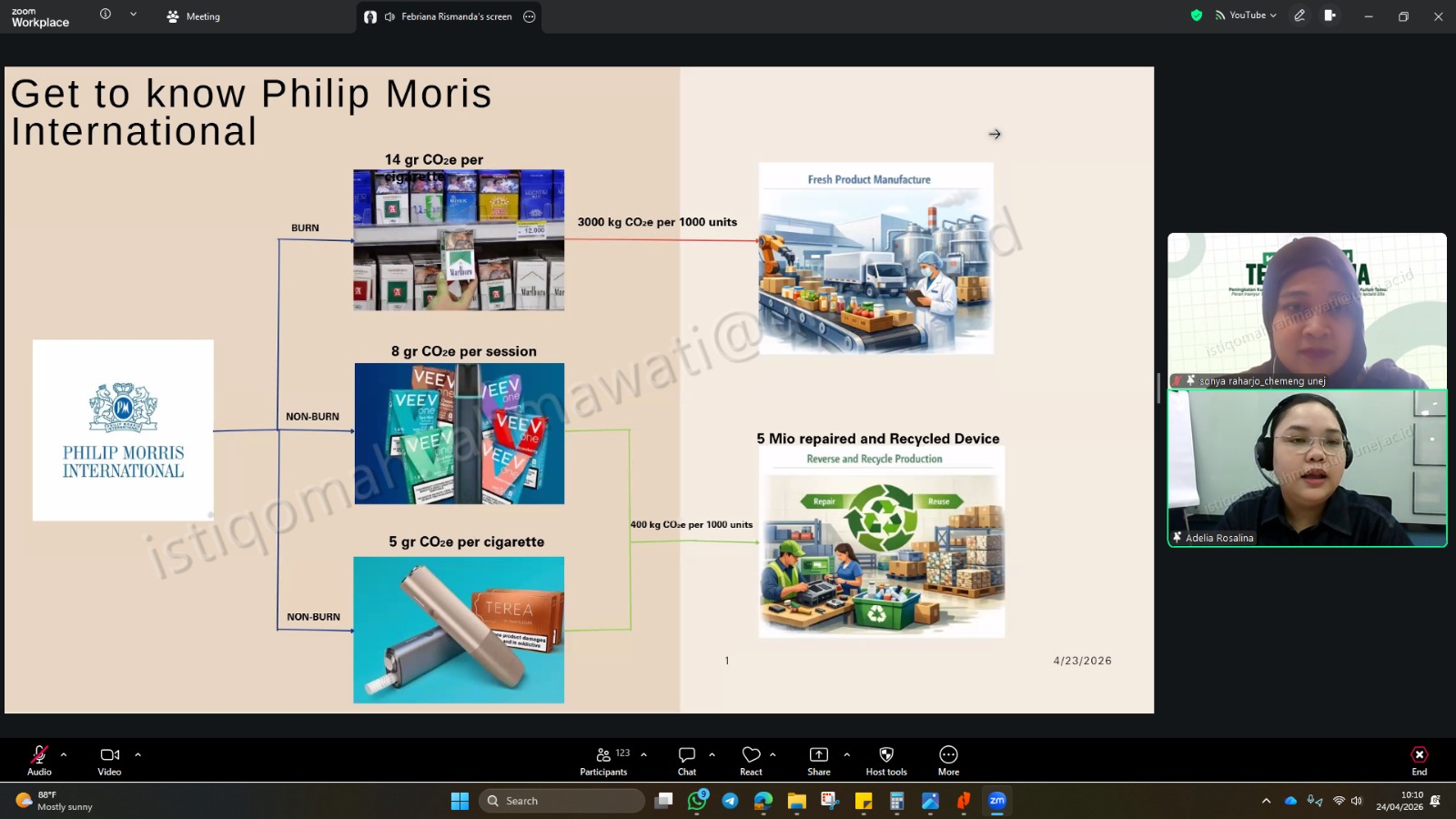The height and width of the screenshot is (819, 1456).
Task: Start screen Share
Action: pyautogui.click(x=819, y=761)
